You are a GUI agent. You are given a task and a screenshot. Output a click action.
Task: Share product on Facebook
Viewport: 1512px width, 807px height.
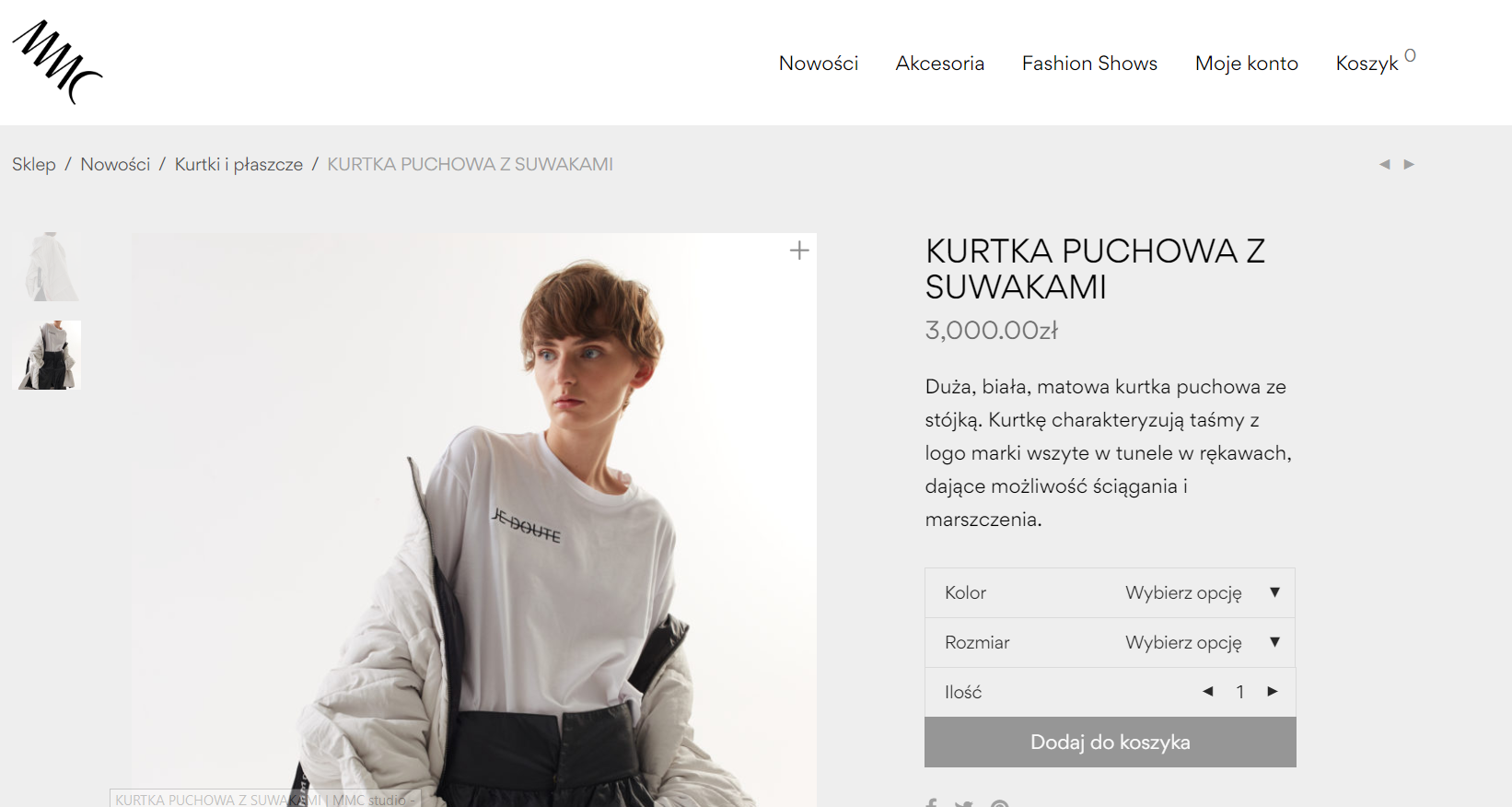(932, 803)
